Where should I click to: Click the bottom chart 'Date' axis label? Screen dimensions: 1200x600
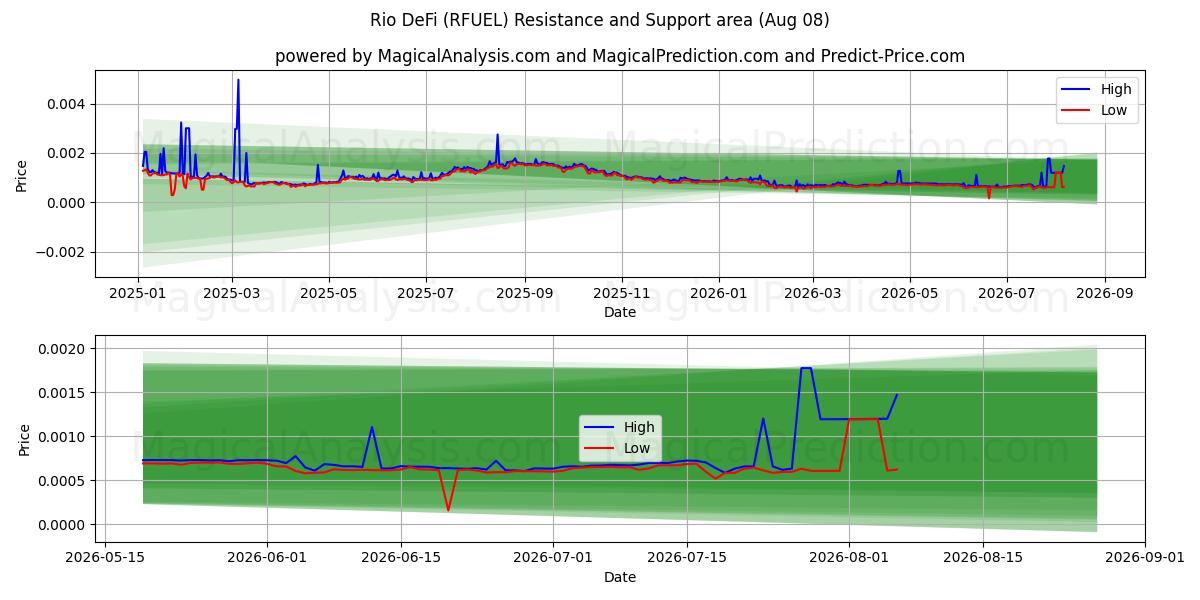620,577
